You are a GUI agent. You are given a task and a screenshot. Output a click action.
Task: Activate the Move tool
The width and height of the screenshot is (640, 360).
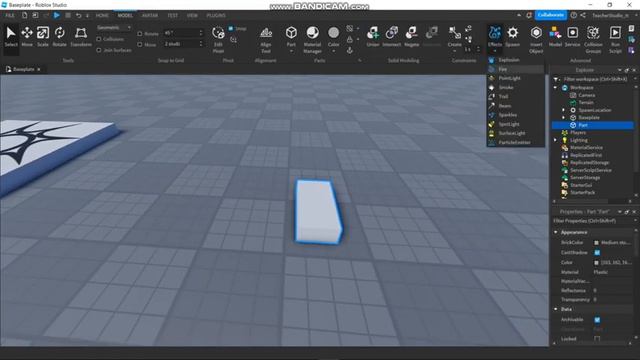coord(27,37)
